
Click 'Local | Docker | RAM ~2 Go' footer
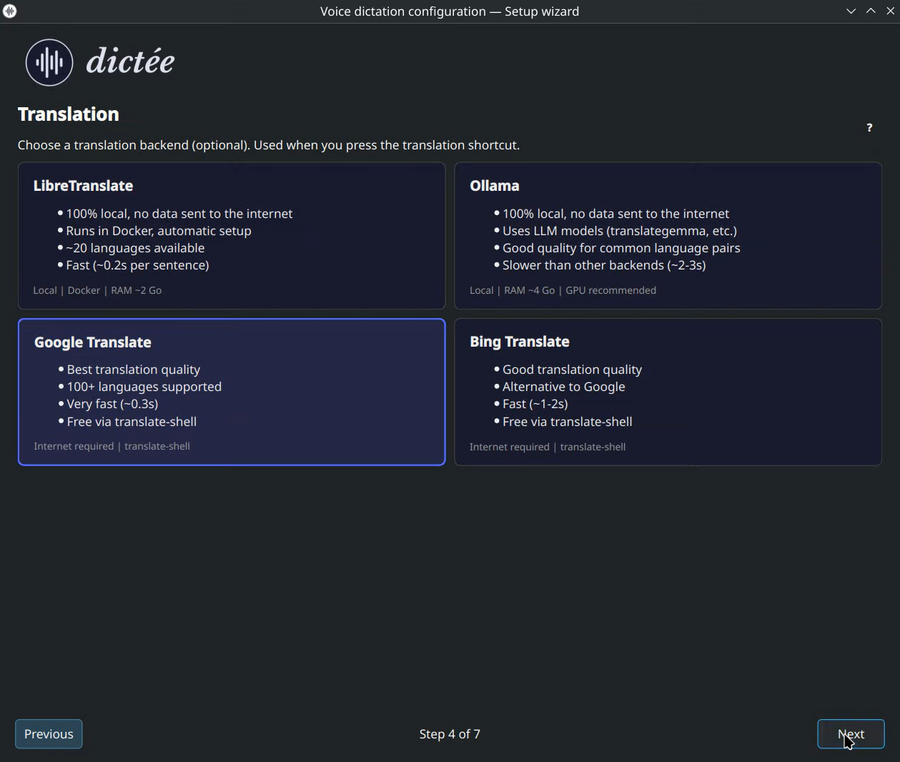pyautogui.click(x=97, y=290)
